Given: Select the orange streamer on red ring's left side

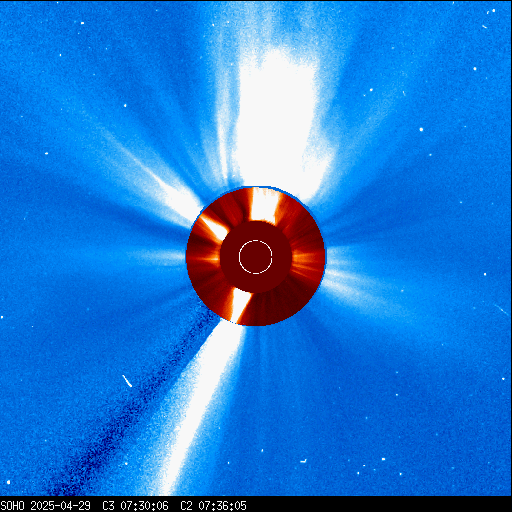Looking at the screenshot, I should [203, 258].
